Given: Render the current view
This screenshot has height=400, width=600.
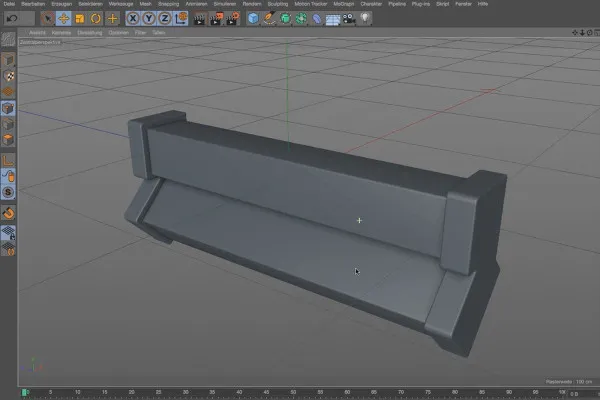Looking at the screenshot, I should [x=199, y=19].
